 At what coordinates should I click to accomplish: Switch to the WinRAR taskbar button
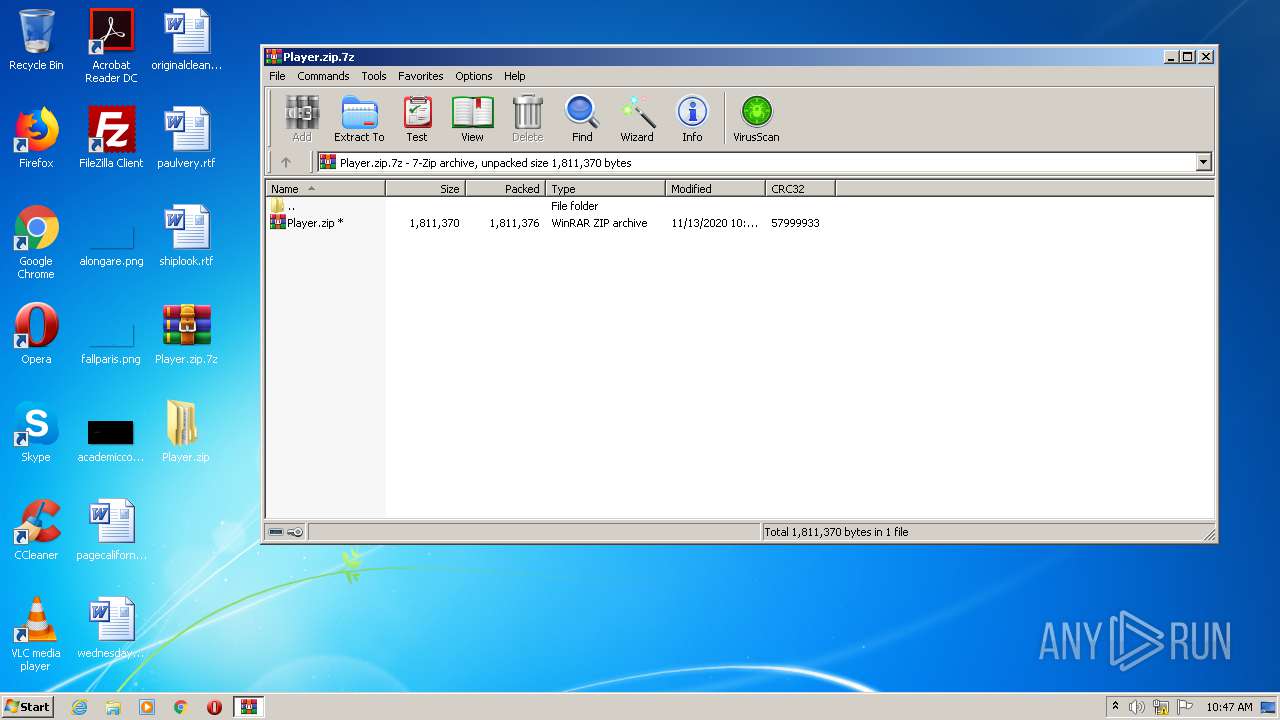coord(249,707)
